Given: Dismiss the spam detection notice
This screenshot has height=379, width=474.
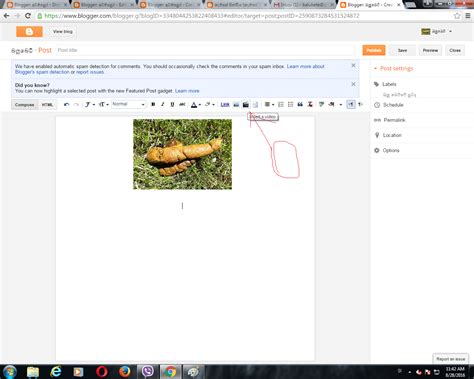Looking at the screenshot, I should 353,65.
